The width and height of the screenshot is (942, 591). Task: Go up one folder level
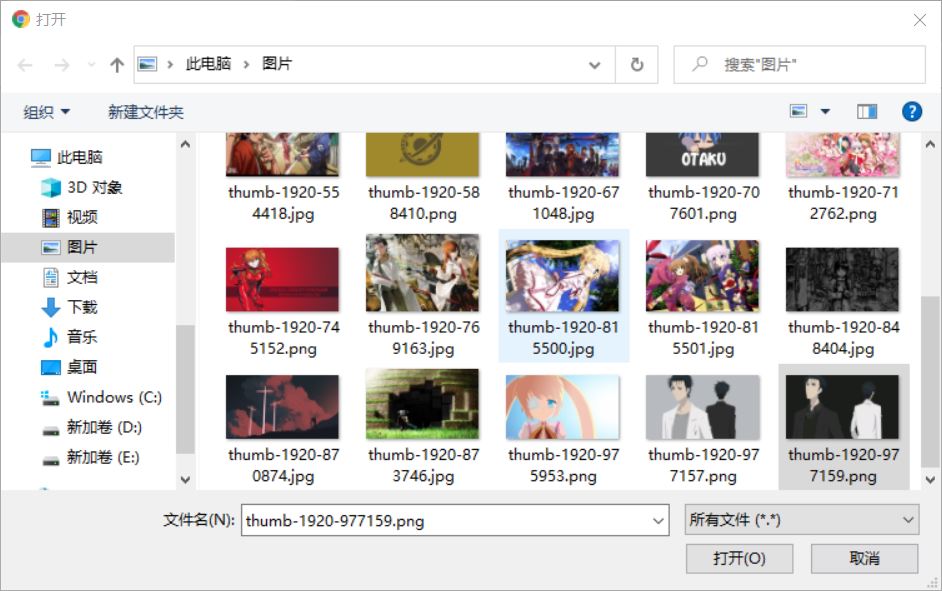pyautogui.click(x=117, y=65)
